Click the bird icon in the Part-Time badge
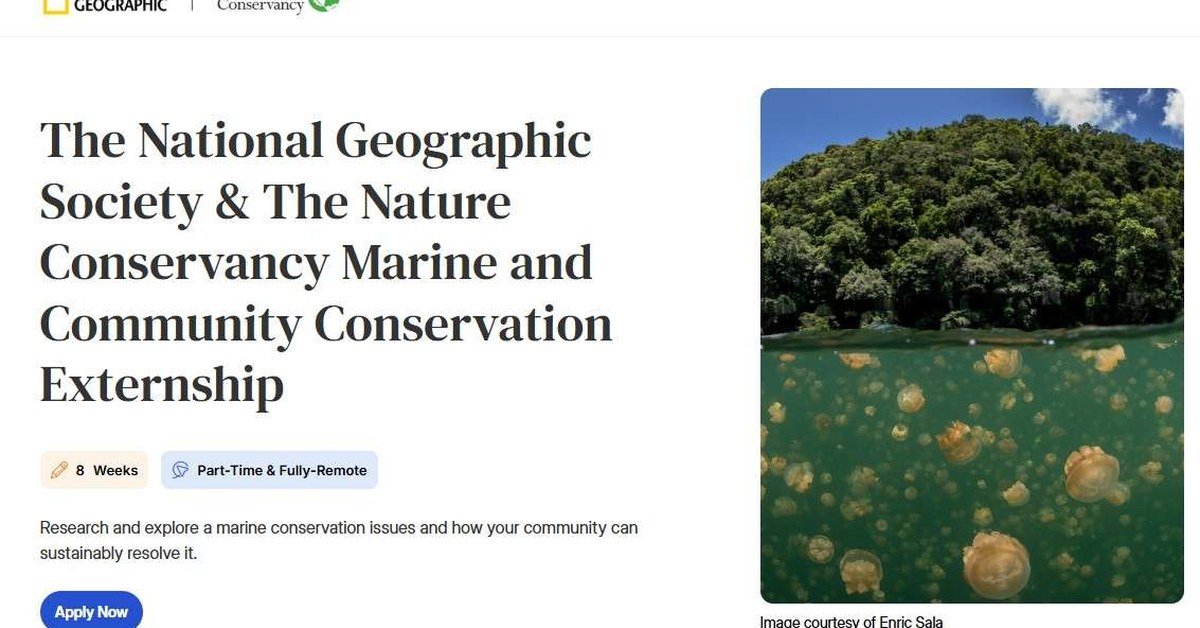The image size is (1200, 628). click(x=180, y=469)
